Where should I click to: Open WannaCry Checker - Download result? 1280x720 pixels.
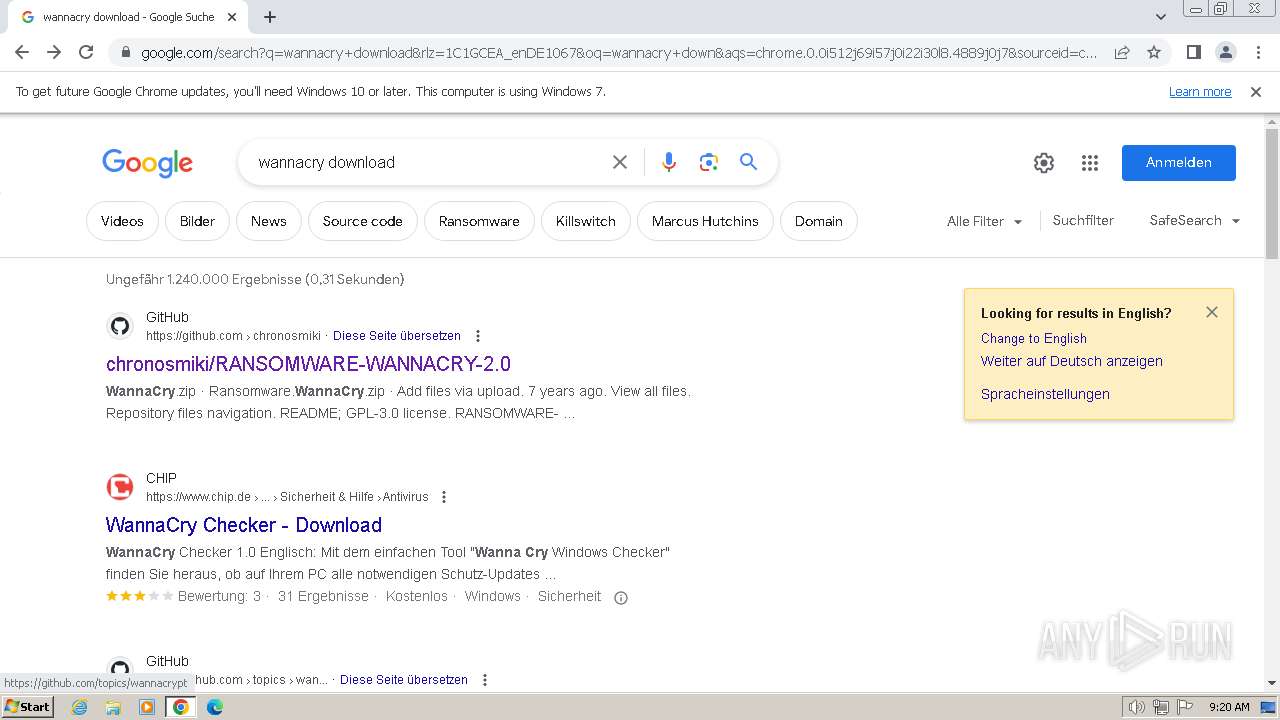pyautogui.click(x=244, y=525)
